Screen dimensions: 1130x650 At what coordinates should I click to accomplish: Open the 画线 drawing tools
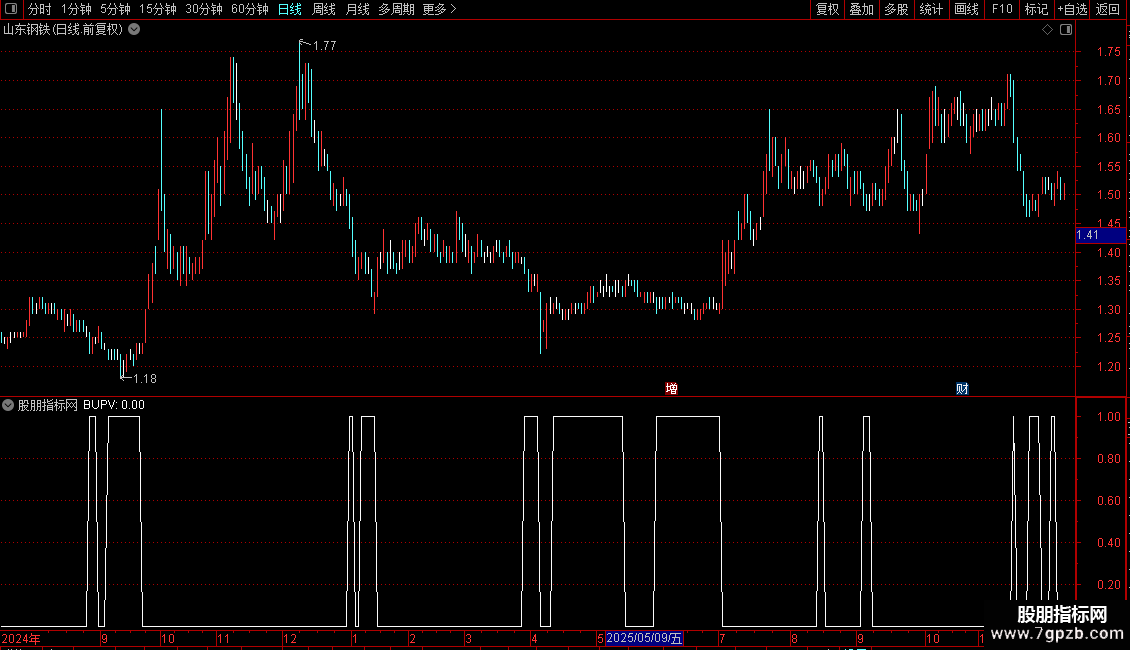(x=966, y=9)
